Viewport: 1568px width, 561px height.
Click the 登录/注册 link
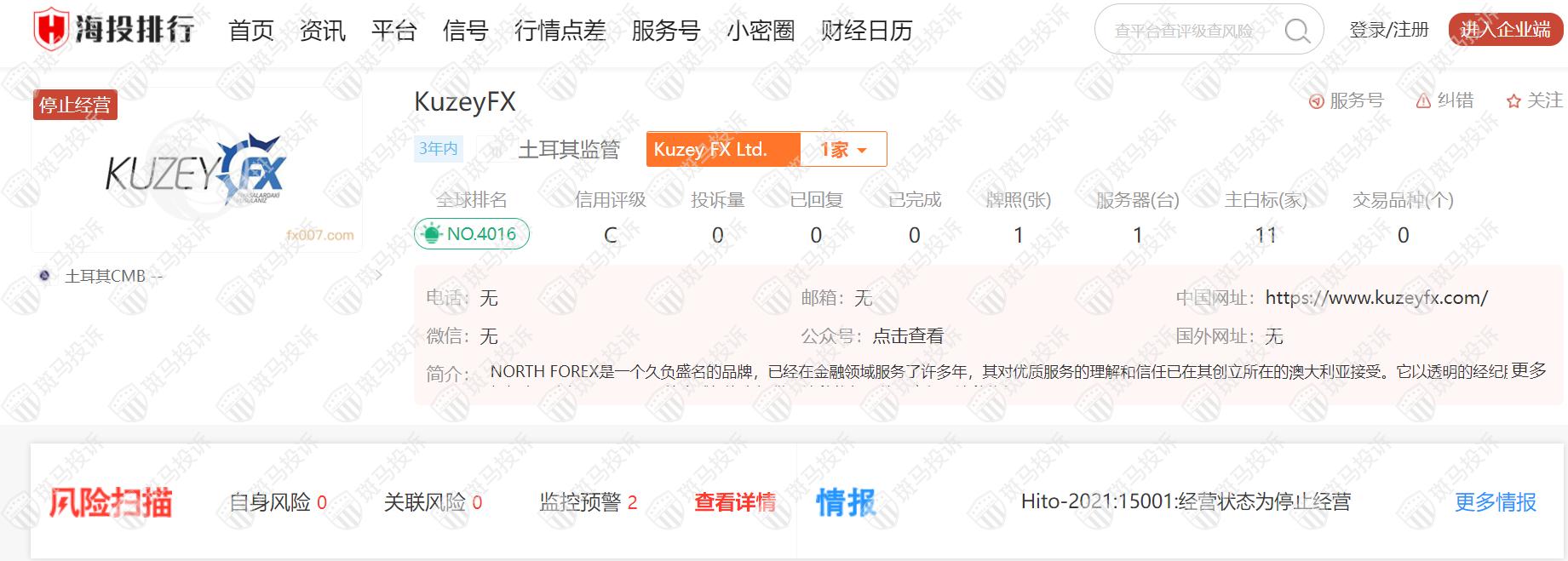(x=1388, y=30)
